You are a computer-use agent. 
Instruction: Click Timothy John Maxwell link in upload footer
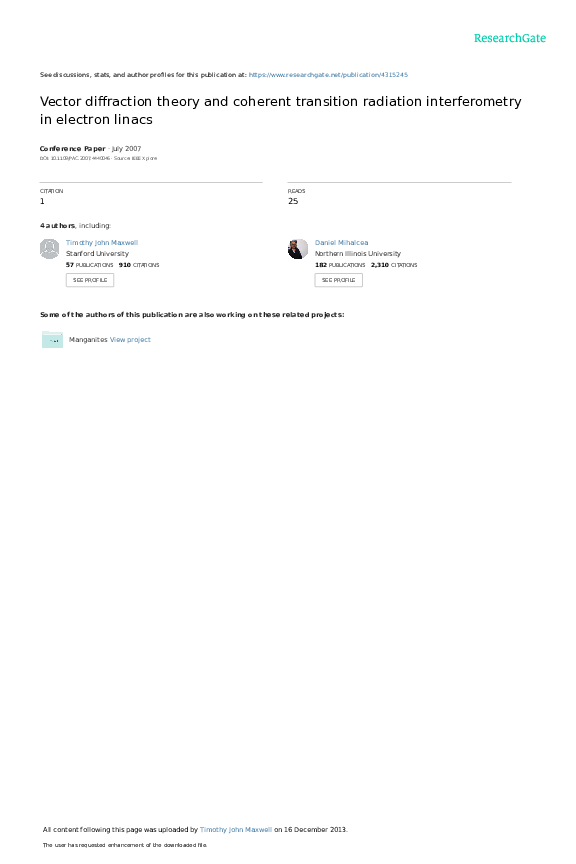[235, 829]
